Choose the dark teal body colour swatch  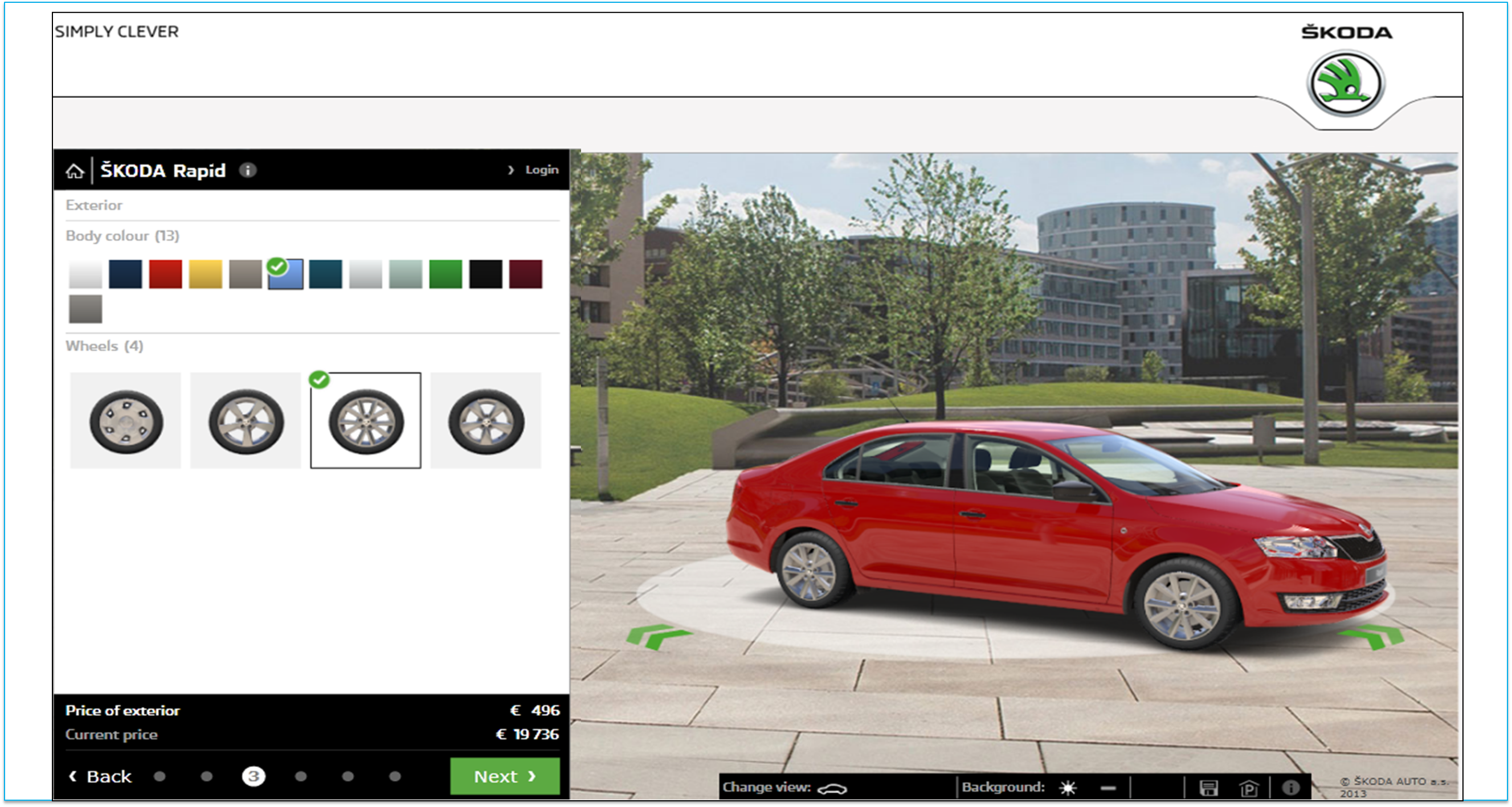326,274
